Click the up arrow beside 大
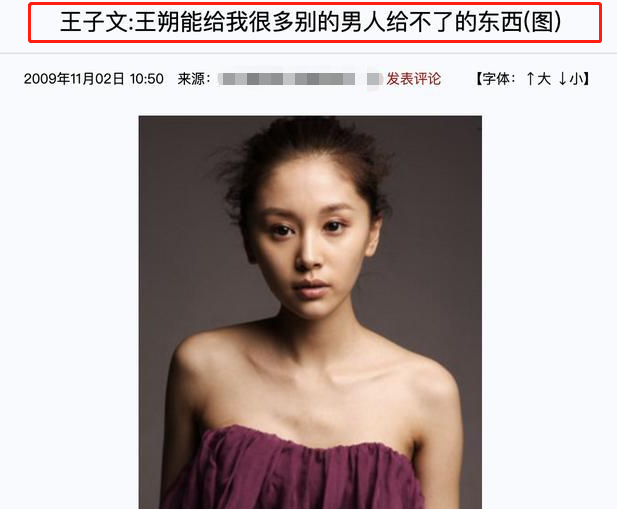 point(530,79)
